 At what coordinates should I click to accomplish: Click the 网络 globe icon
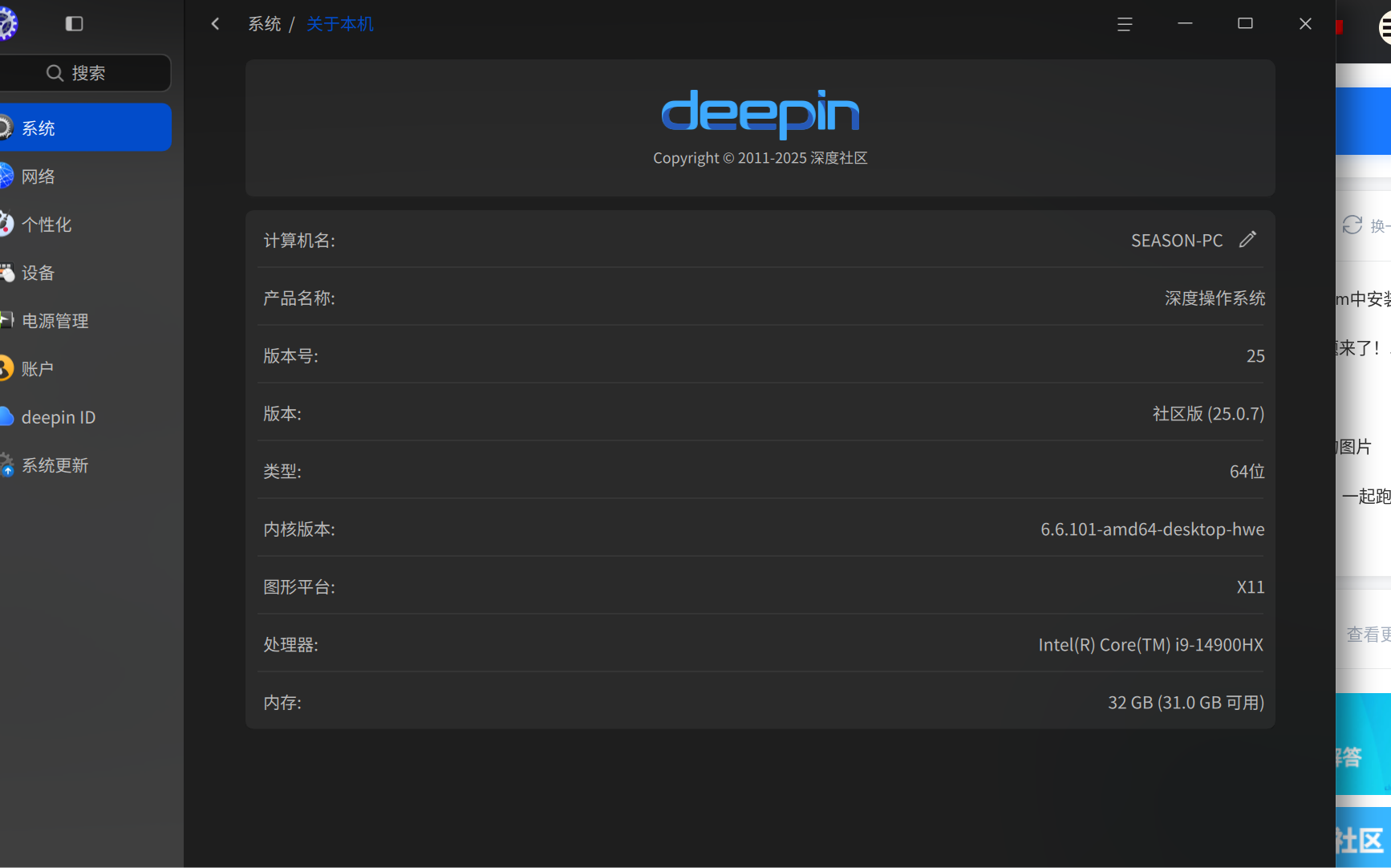(x=6, y=176)
